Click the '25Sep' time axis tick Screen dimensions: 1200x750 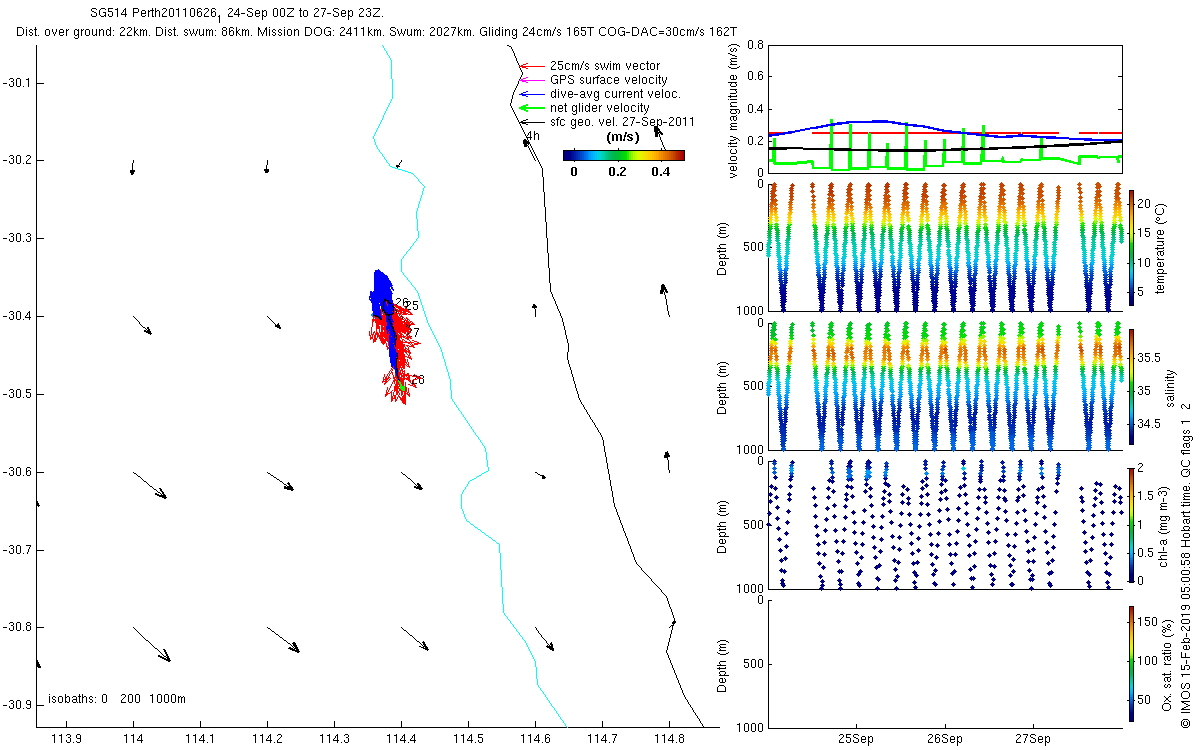click(x=857, y=739)
